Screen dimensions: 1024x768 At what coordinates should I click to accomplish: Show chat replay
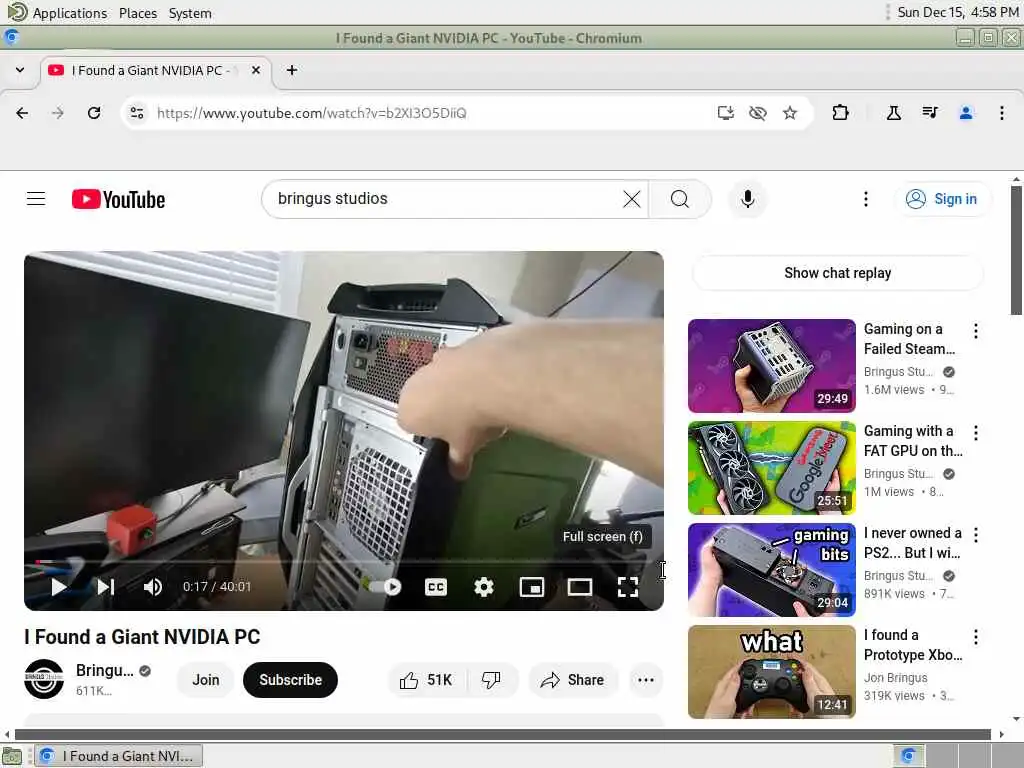(837, 272)
